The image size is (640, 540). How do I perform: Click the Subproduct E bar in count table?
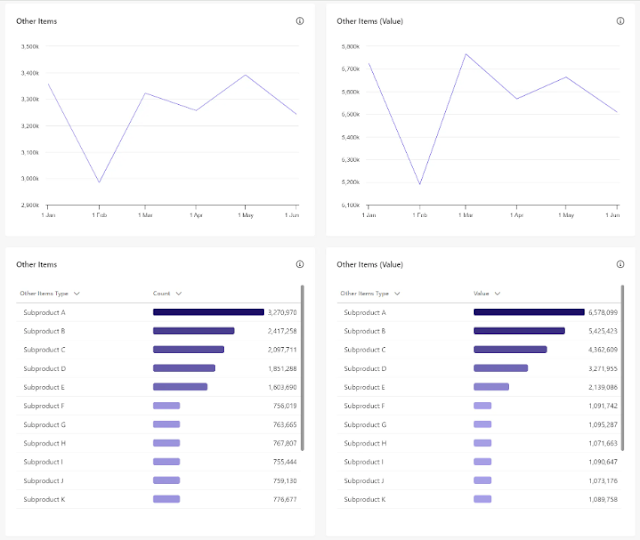tap(180, 387)
